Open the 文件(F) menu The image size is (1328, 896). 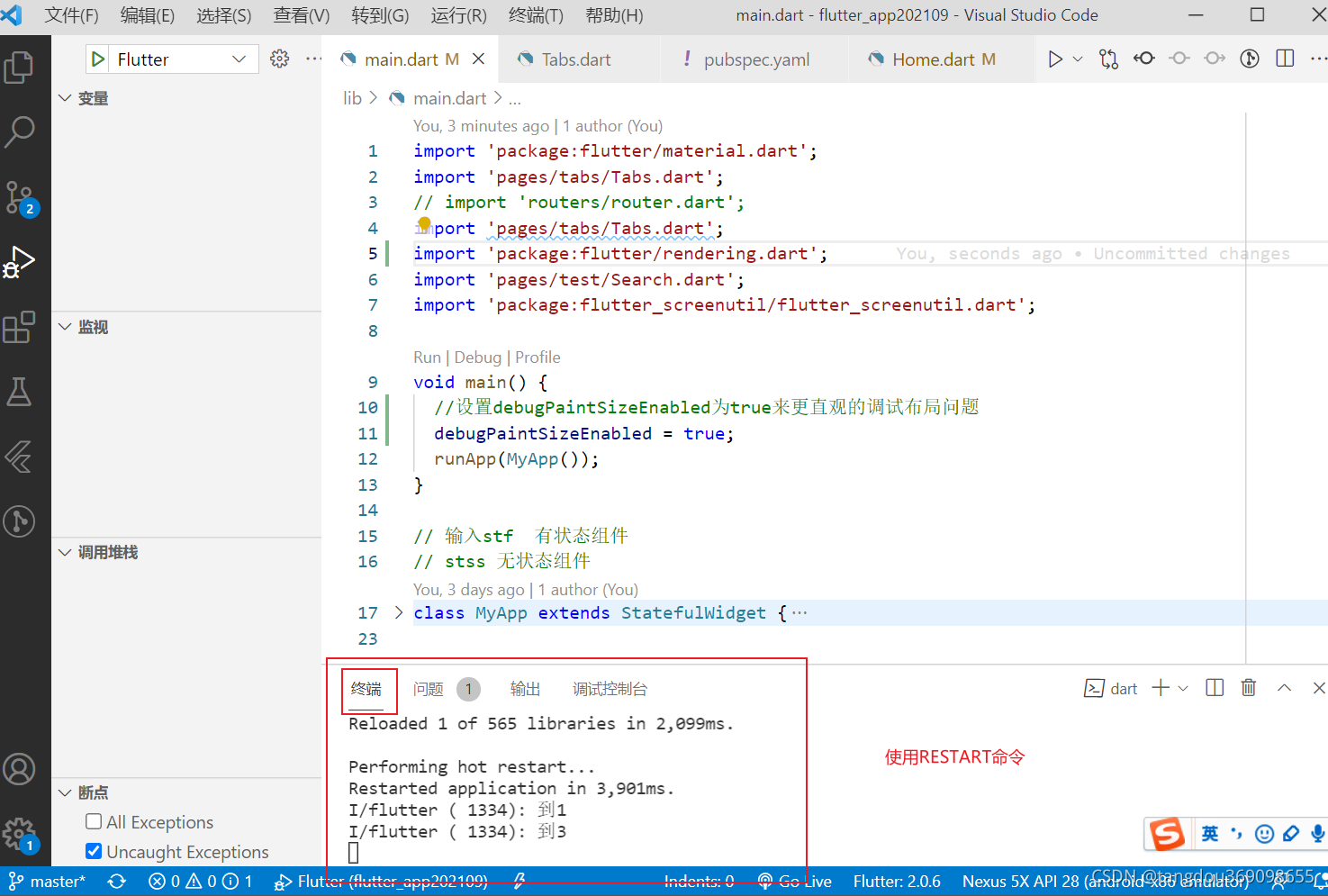72,15
